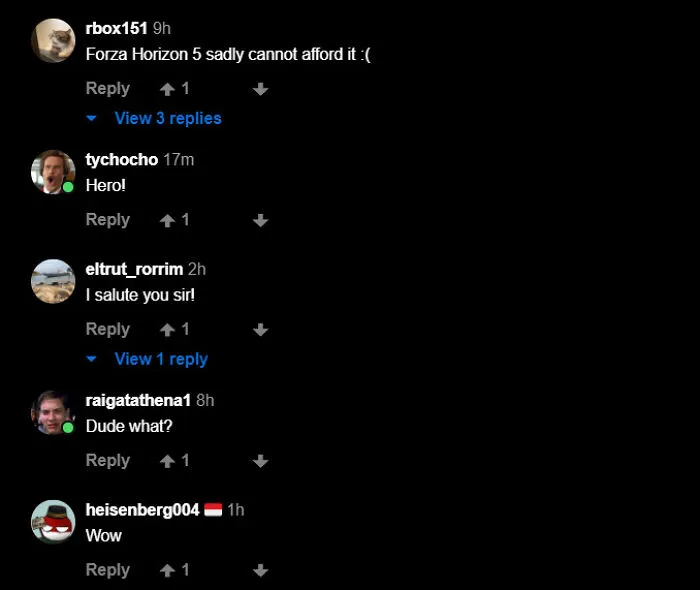Downvote raigatathena1's "Dude what?" comment
Viewport: 700px width, 590px height.
coord(260,461)
